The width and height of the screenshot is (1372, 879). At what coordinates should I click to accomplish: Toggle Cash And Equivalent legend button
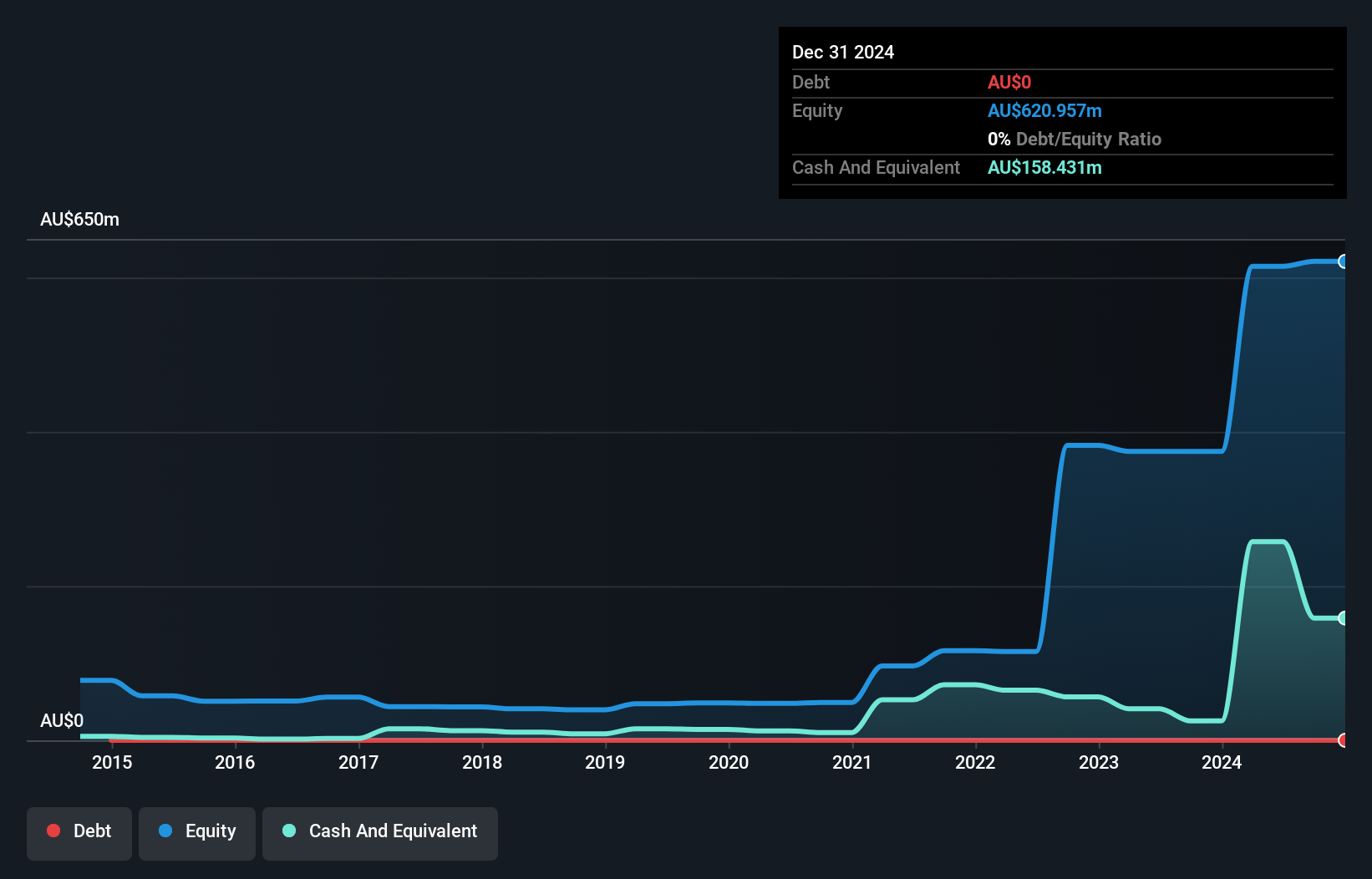pos(380,833)
